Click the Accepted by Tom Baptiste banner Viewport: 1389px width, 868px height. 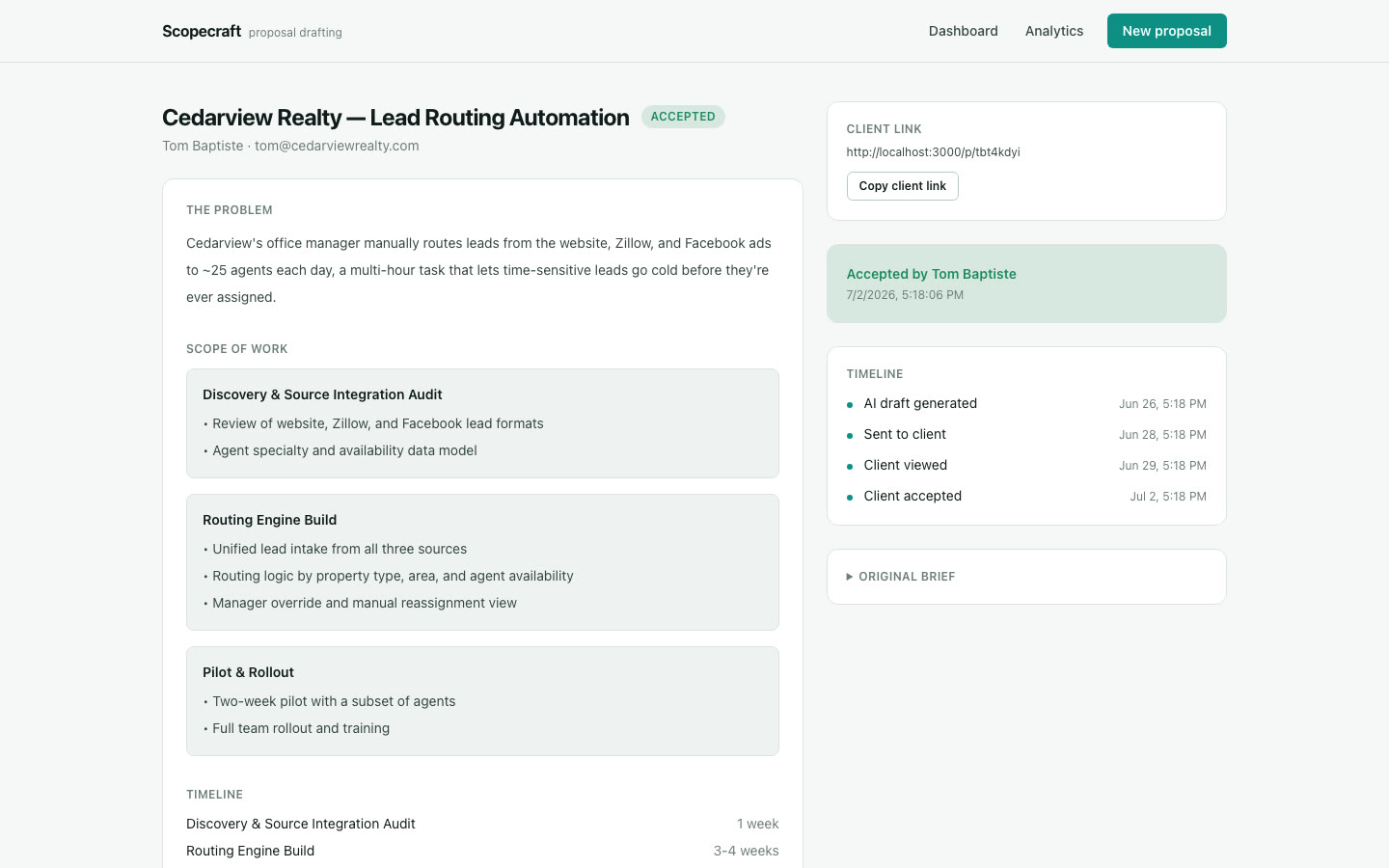(x=1026, y=284)
